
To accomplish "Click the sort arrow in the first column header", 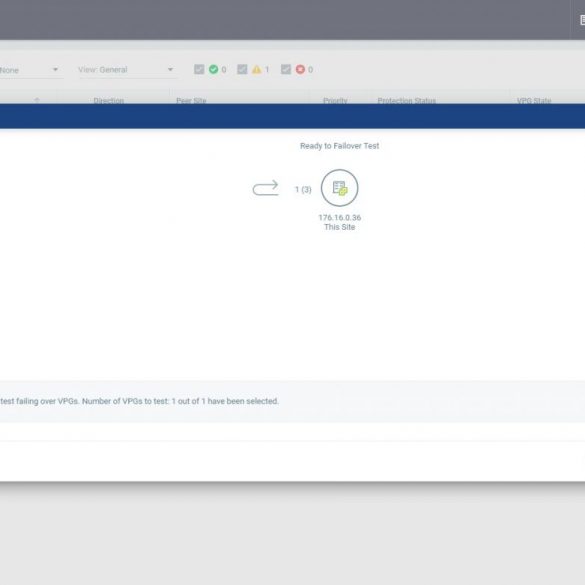I will pyautogui.click(x=37, y=100).
